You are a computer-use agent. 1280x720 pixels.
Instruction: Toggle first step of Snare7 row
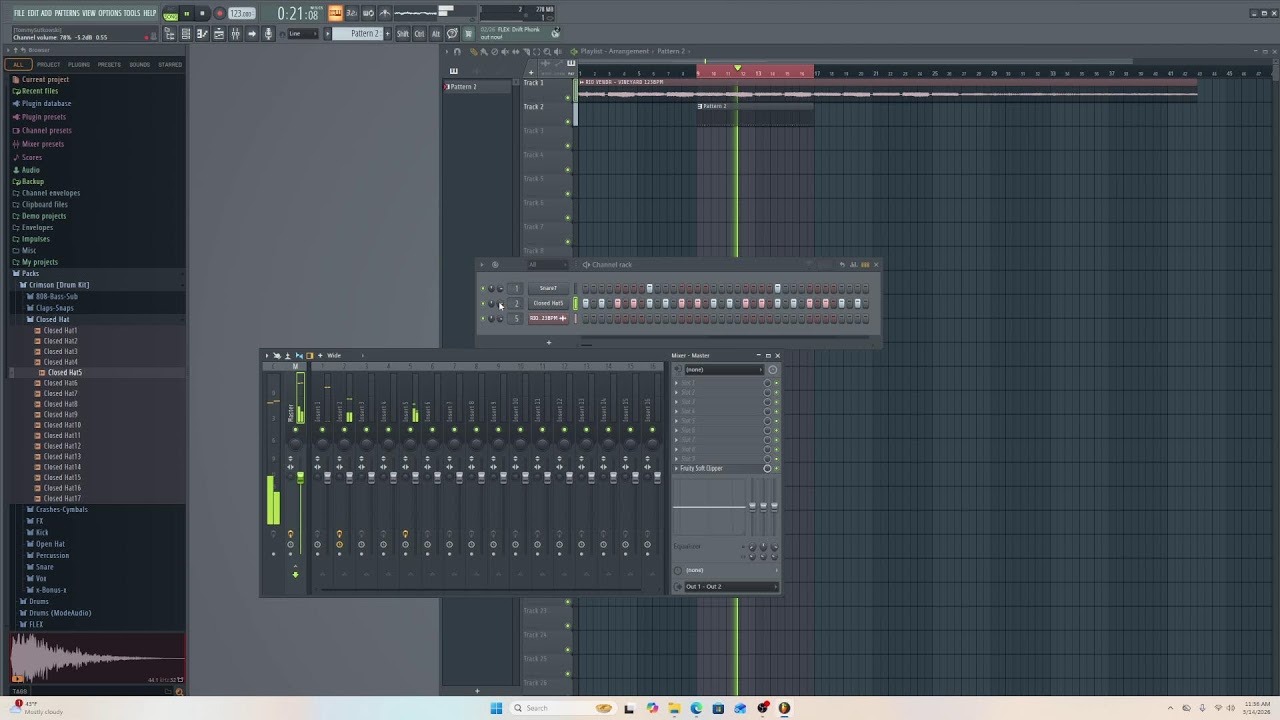[x=586, y=288]
